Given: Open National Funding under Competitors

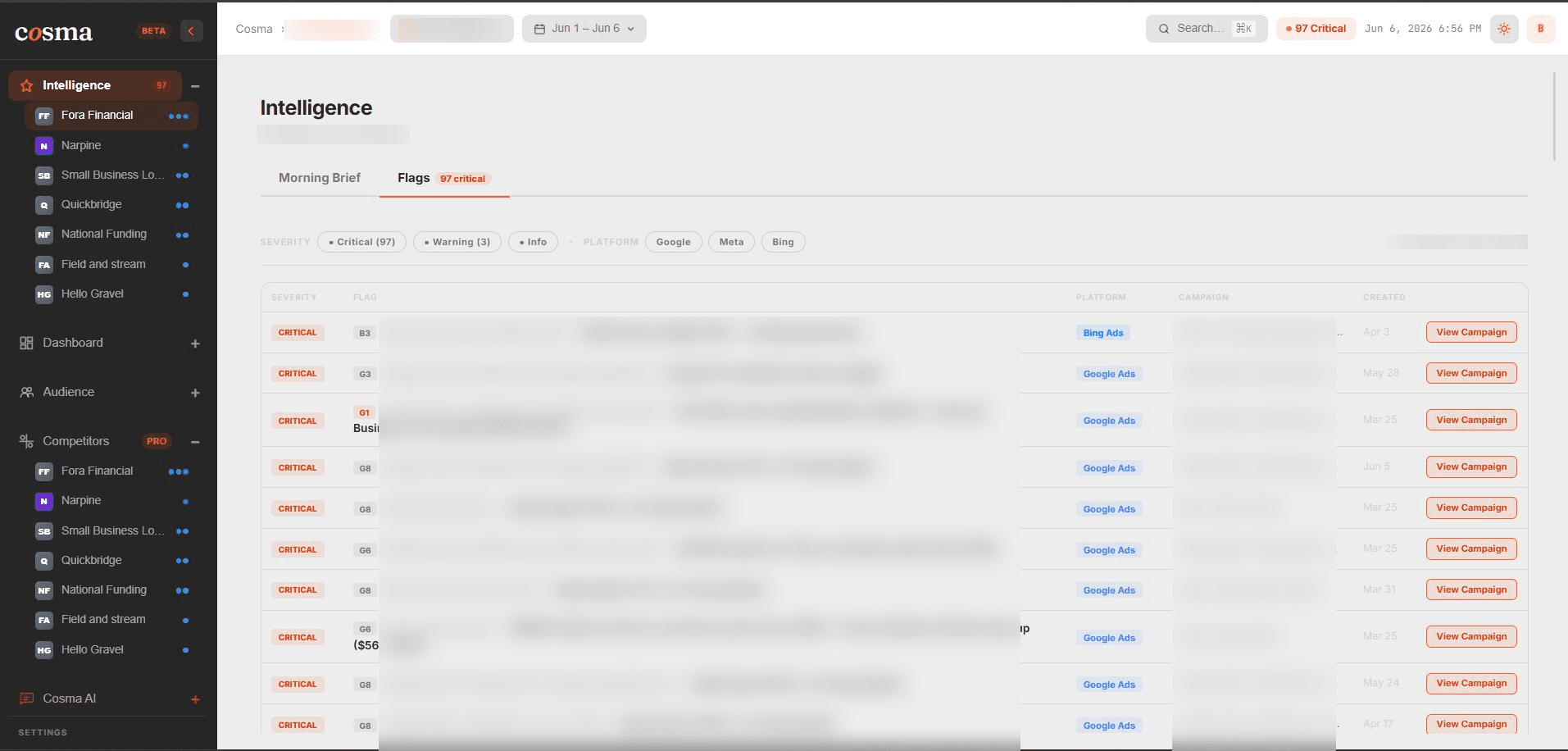Looking at the screenshot, I should tap(111, 590).
